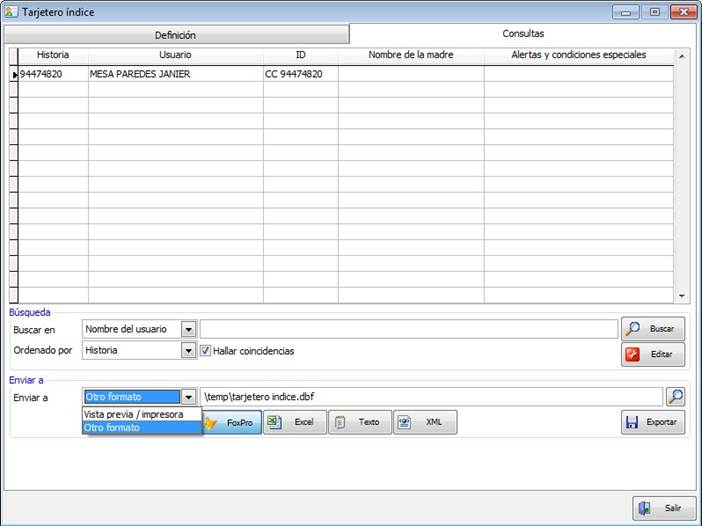
Task: Select the MESA PAREDES JANIER cell
Action: tap(176, 74)
